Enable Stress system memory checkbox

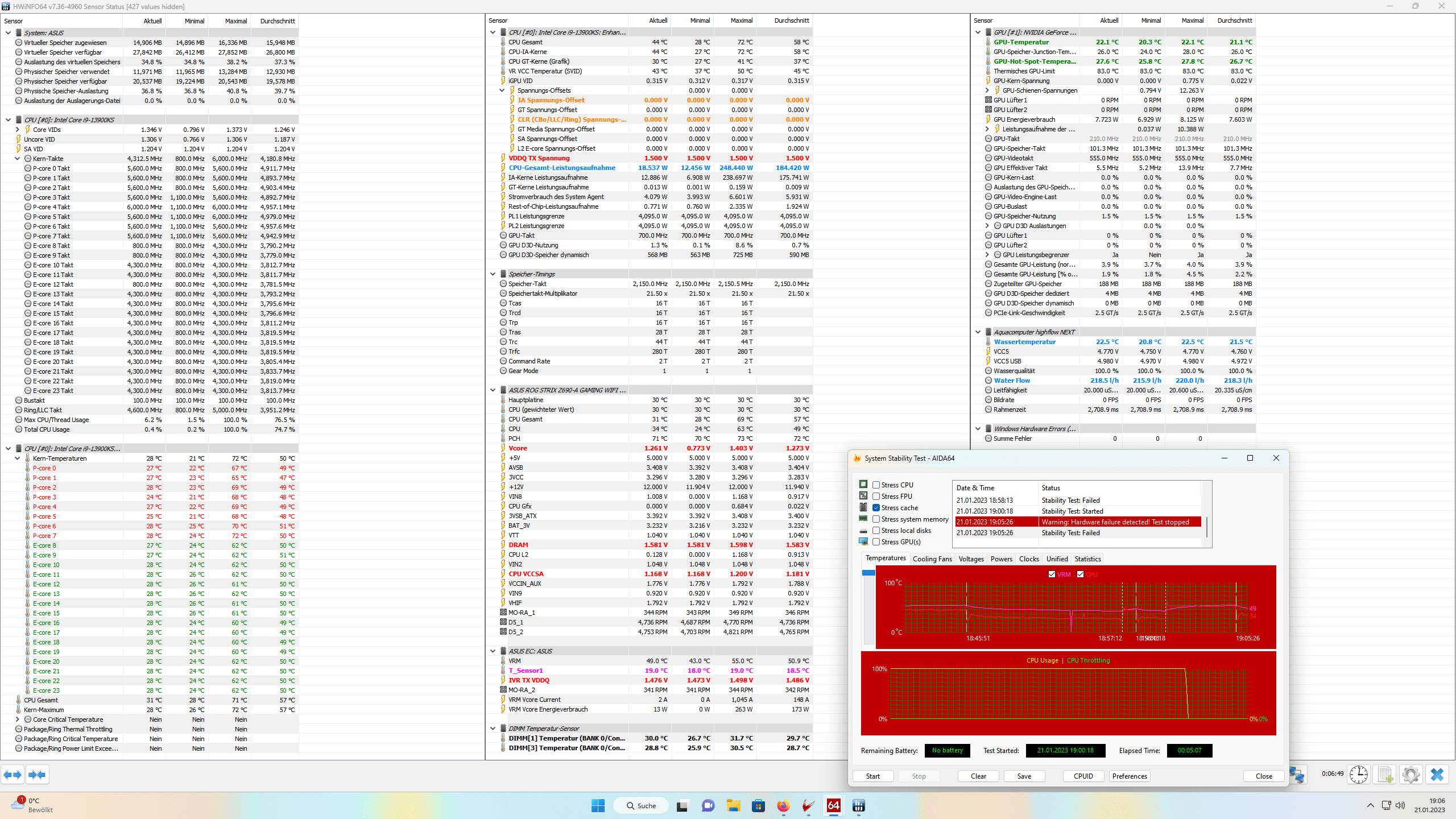coord(876,519)
